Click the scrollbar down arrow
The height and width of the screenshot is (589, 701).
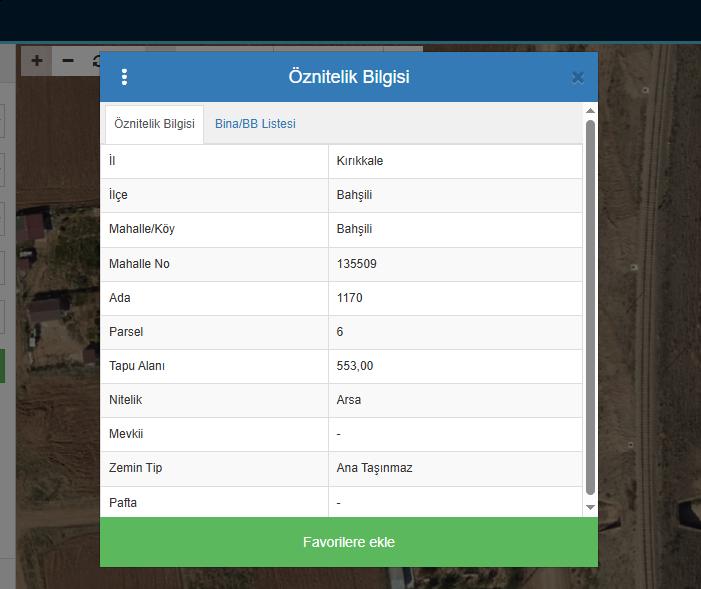[x=590, y=508]
